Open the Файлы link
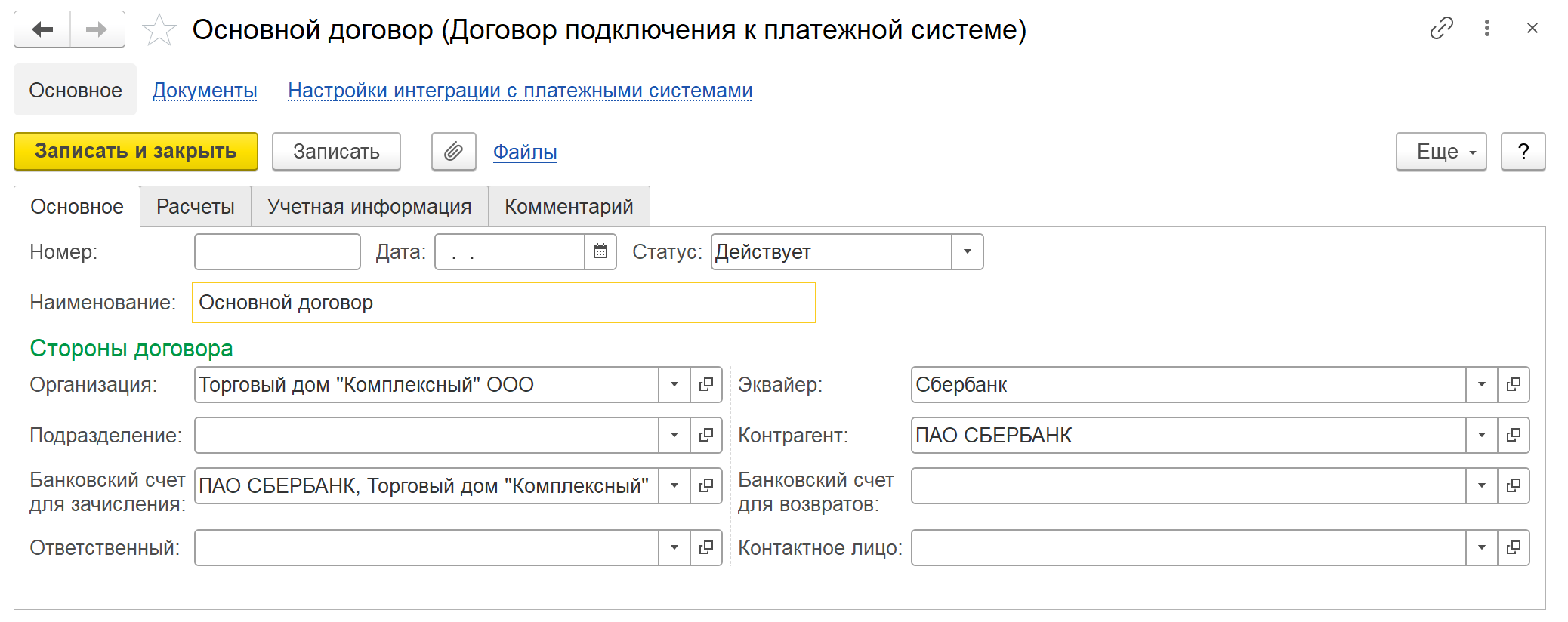This screenshot has width=1568, height=622. [x=525, y=152]
